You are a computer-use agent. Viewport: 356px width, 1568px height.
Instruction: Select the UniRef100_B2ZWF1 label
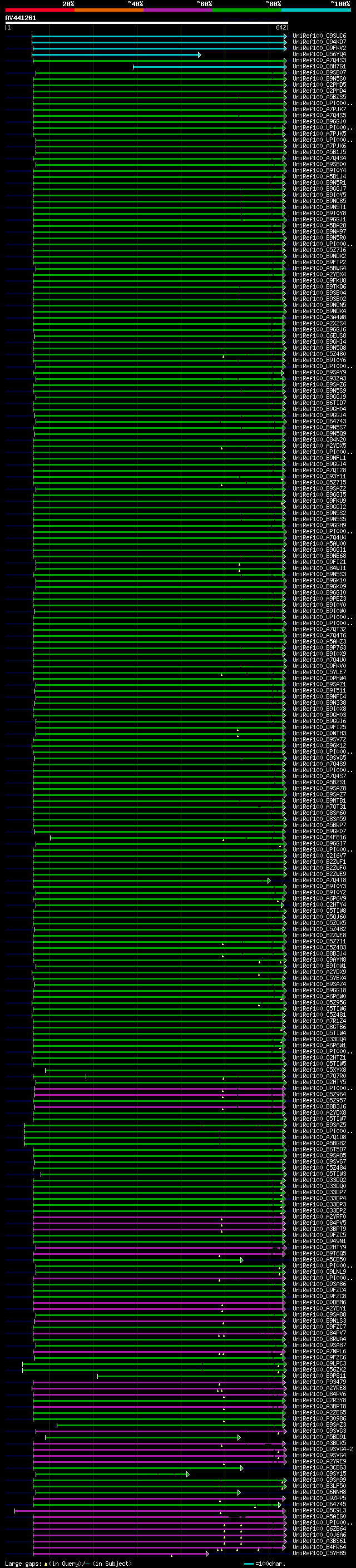click(319, 862)
